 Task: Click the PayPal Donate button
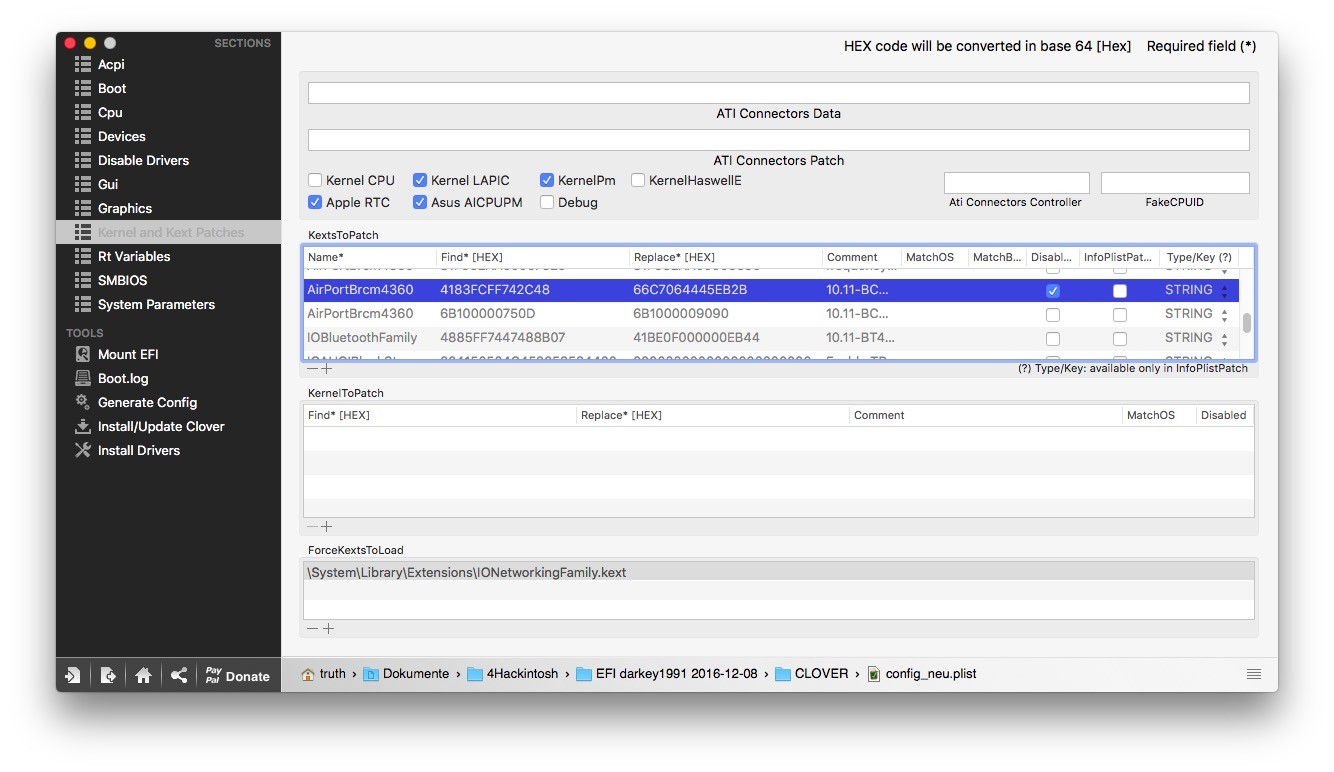point(237,675)
